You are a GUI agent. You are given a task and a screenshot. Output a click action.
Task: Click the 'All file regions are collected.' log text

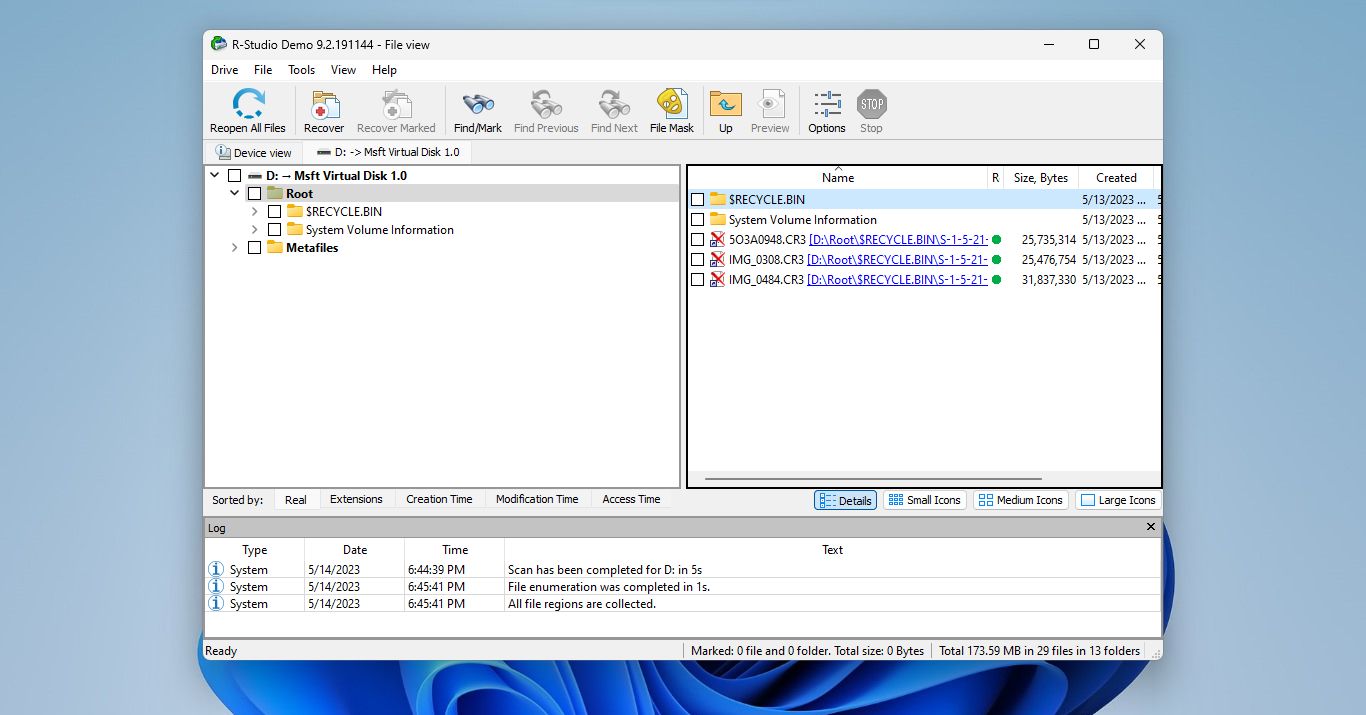(x=582, y=604)
